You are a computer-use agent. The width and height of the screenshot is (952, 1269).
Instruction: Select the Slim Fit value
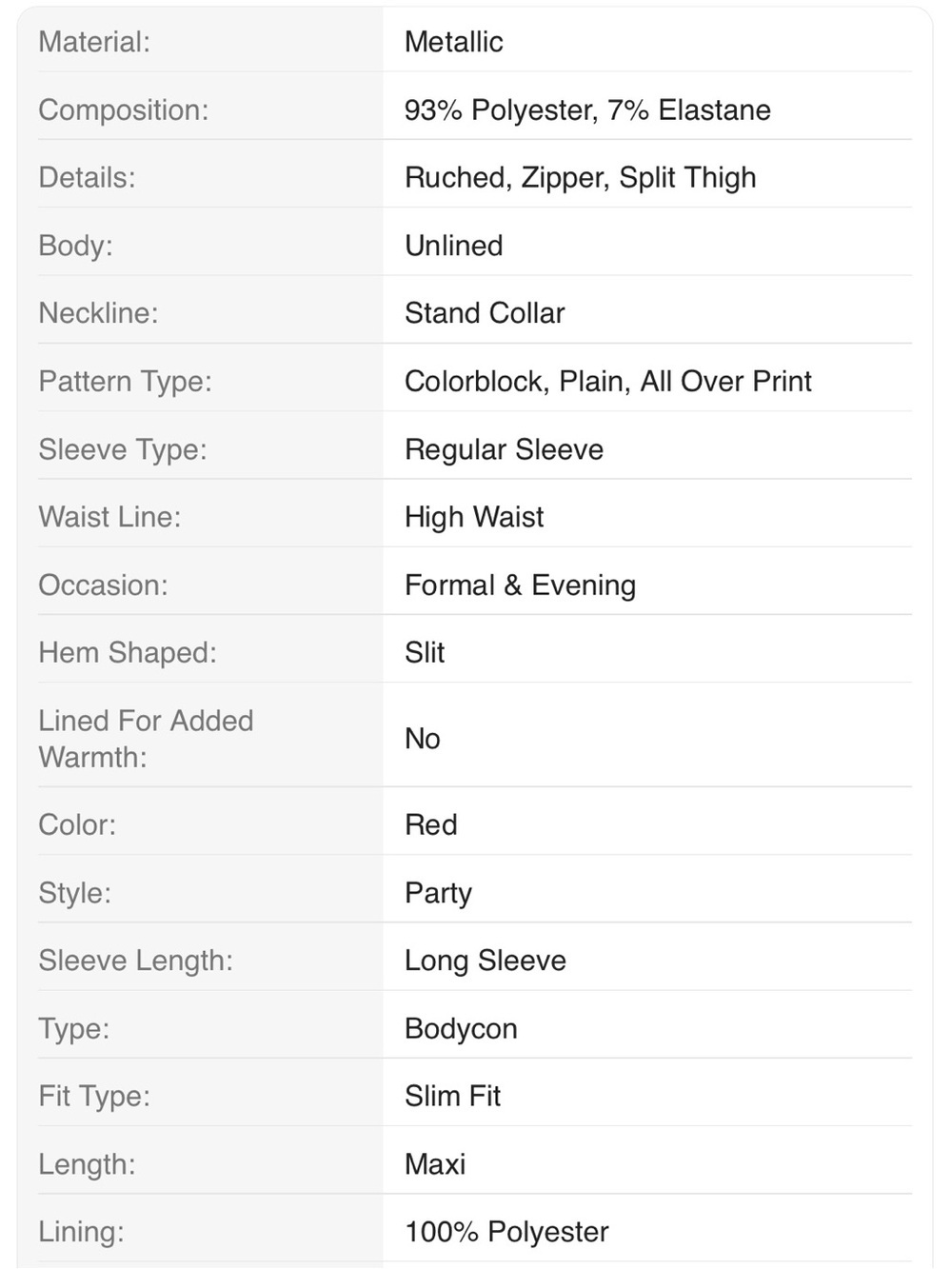click(453, 1097)
